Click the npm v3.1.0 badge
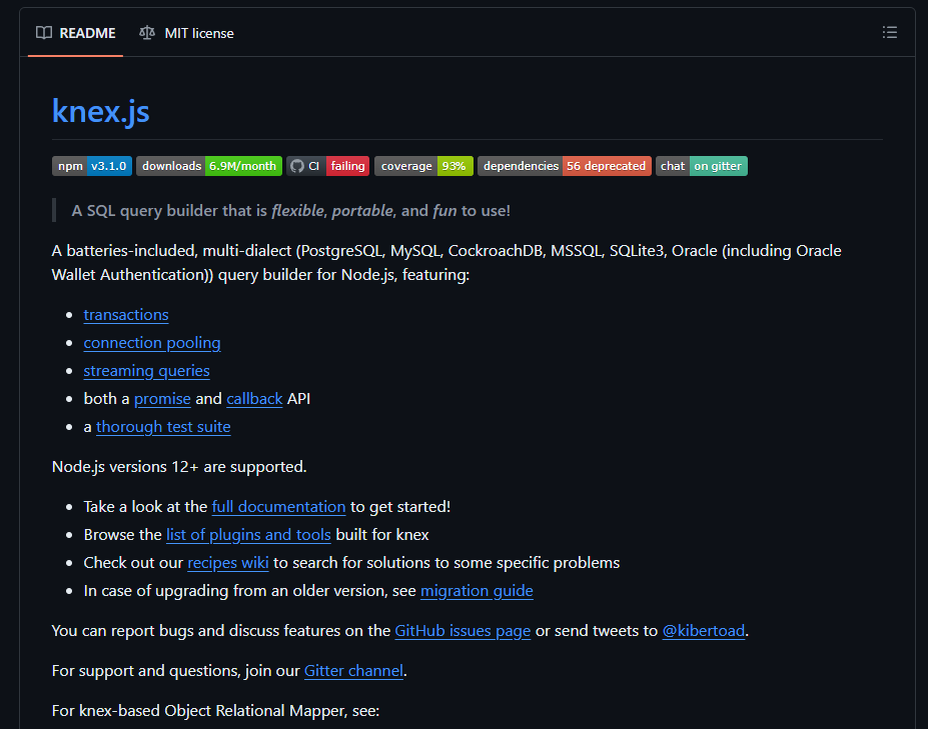The image size is (928, 729). point(92,166)
